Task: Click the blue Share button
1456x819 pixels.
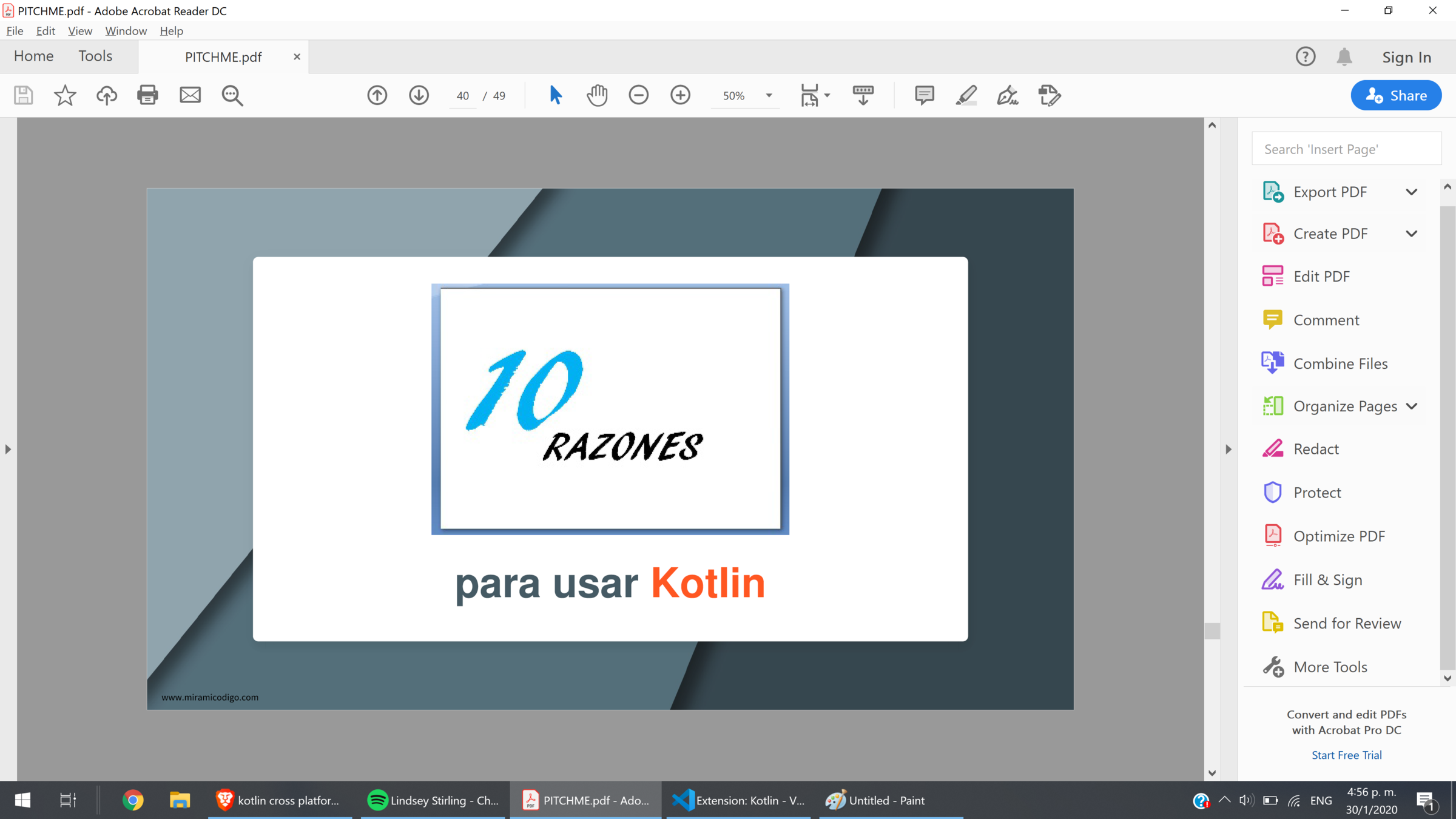Action: coord(1395,95)
